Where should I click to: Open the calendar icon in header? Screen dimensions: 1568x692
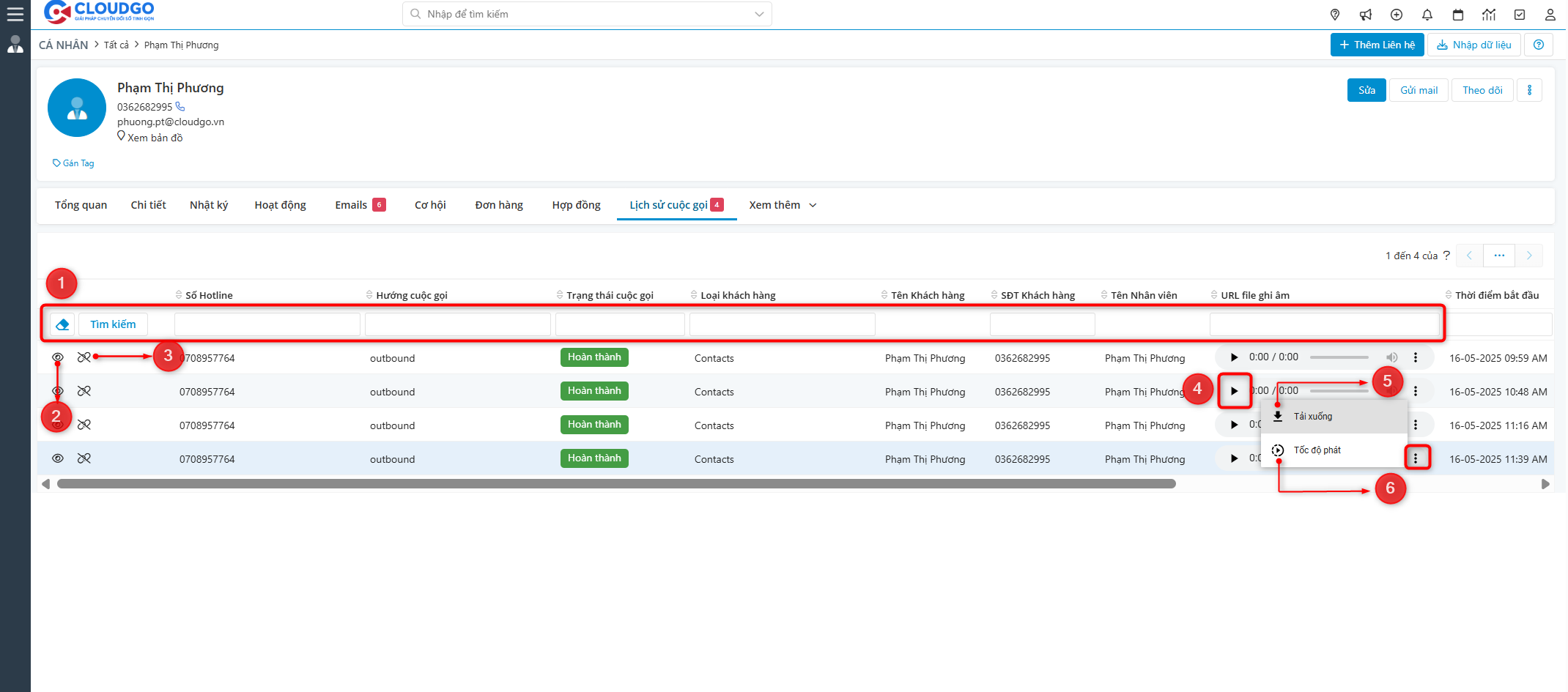1458,15
